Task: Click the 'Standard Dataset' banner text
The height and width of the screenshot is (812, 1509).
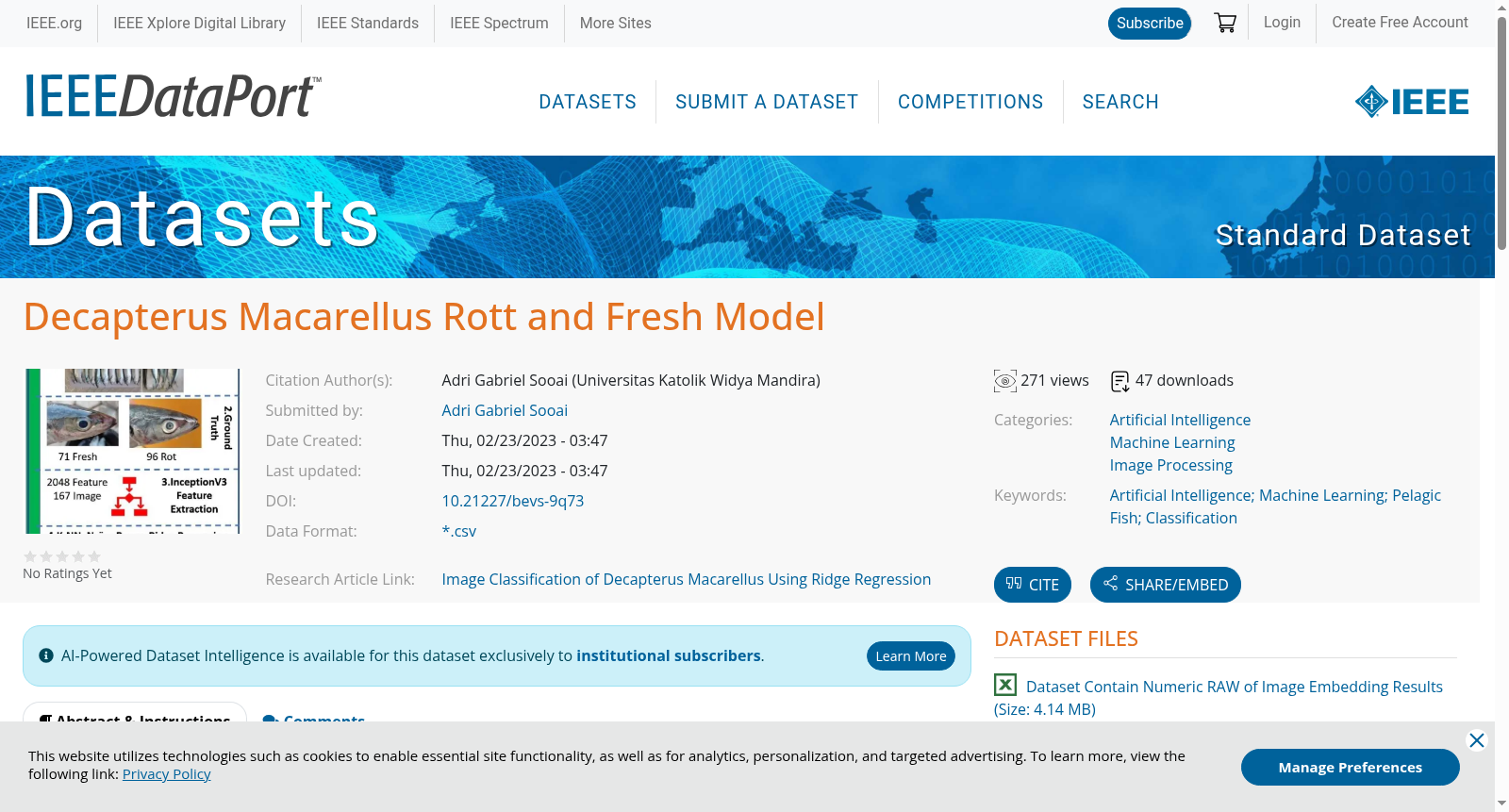Action: point(1343,235)
